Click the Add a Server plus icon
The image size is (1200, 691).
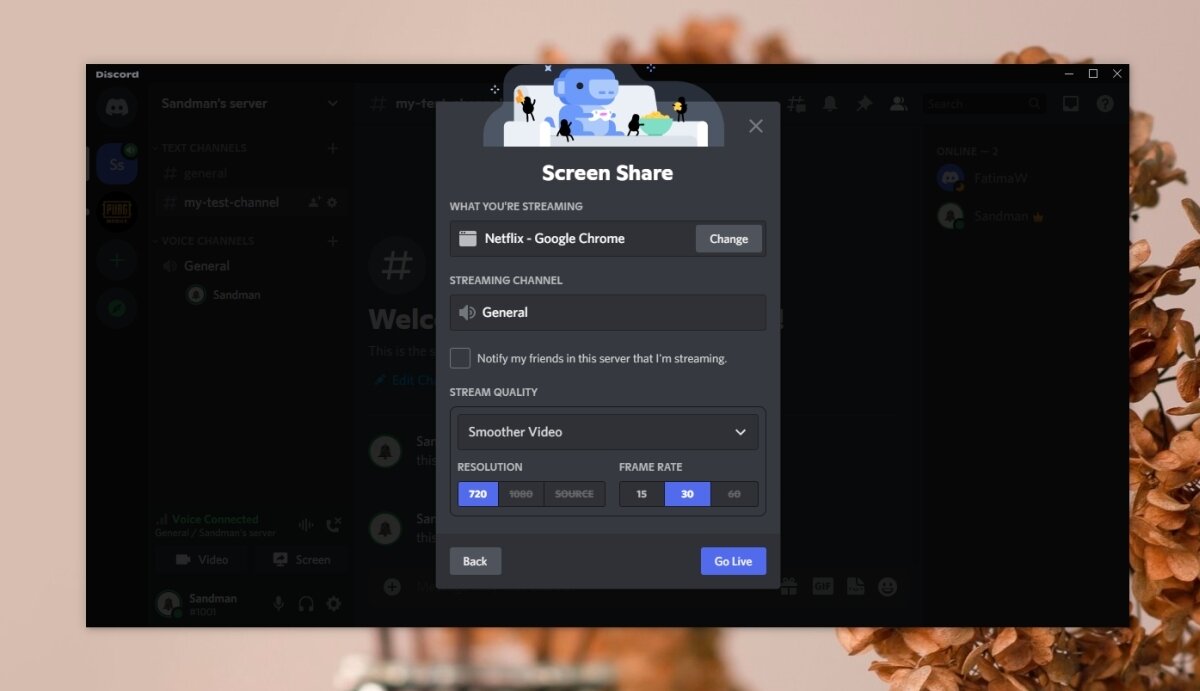117,260
